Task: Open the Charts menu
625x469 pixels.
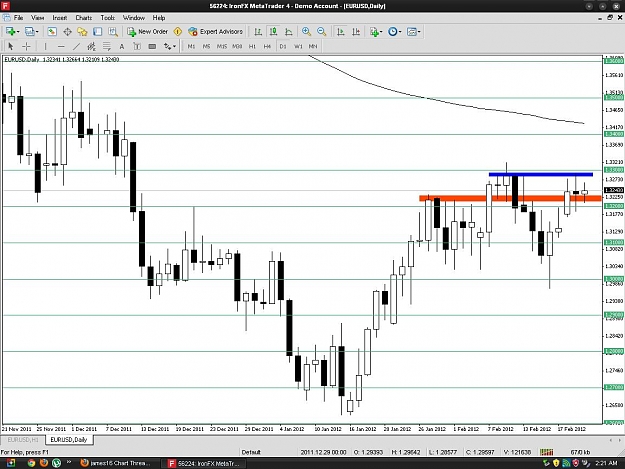Action: [84, 18]
